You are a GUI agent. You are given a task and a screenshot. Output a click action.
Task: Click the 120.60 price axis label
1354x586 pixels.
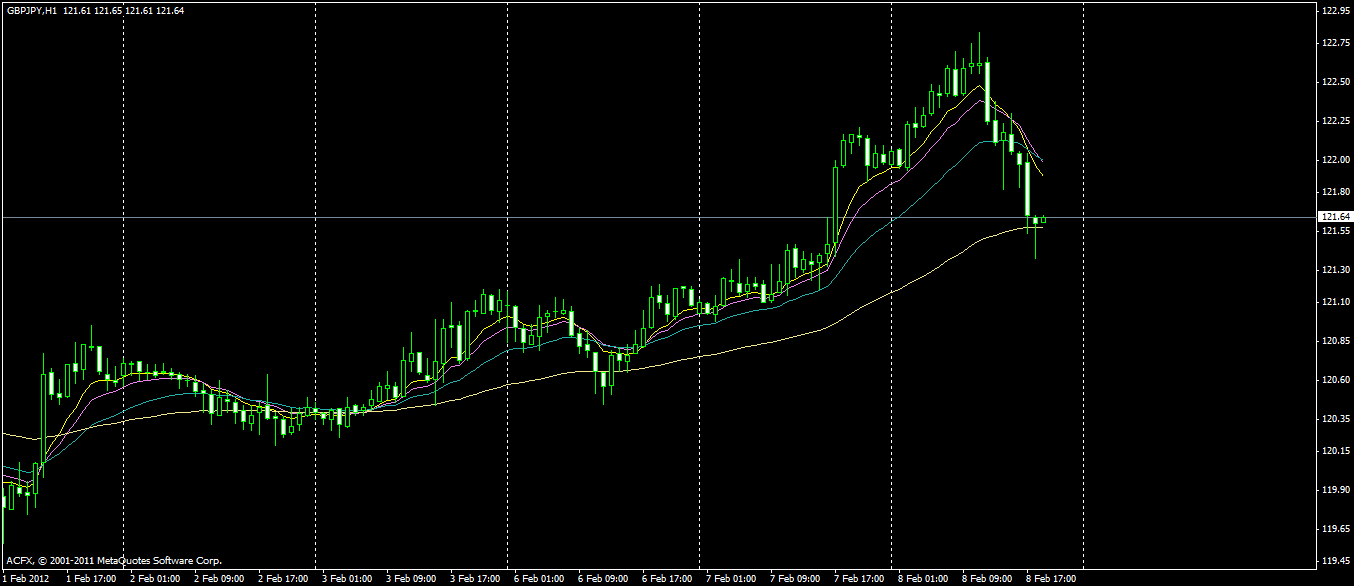[x=1336, y=380]
